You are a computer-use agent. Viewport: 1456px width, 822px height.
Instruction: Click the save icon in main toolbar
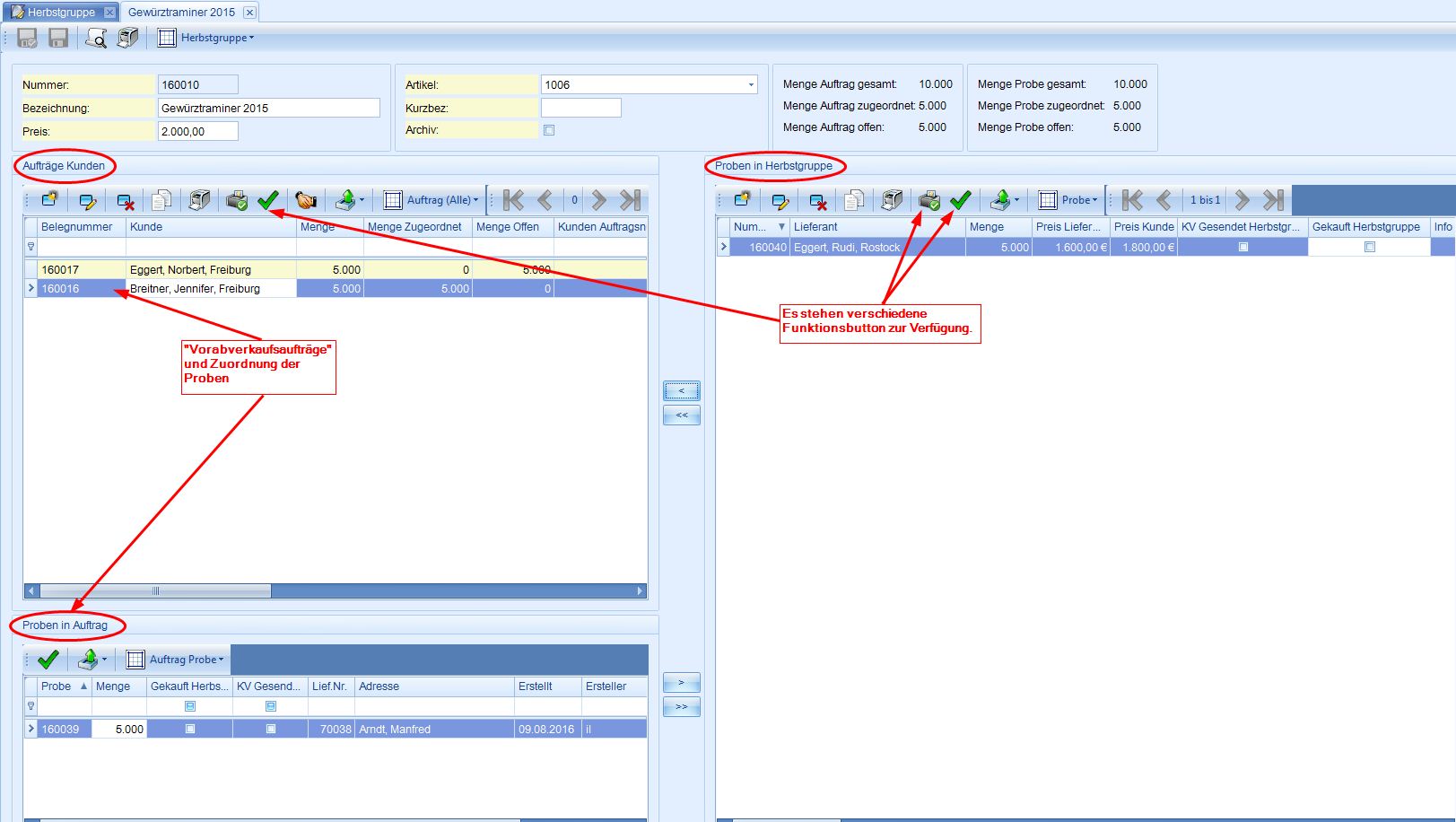[x=58, y=38]
